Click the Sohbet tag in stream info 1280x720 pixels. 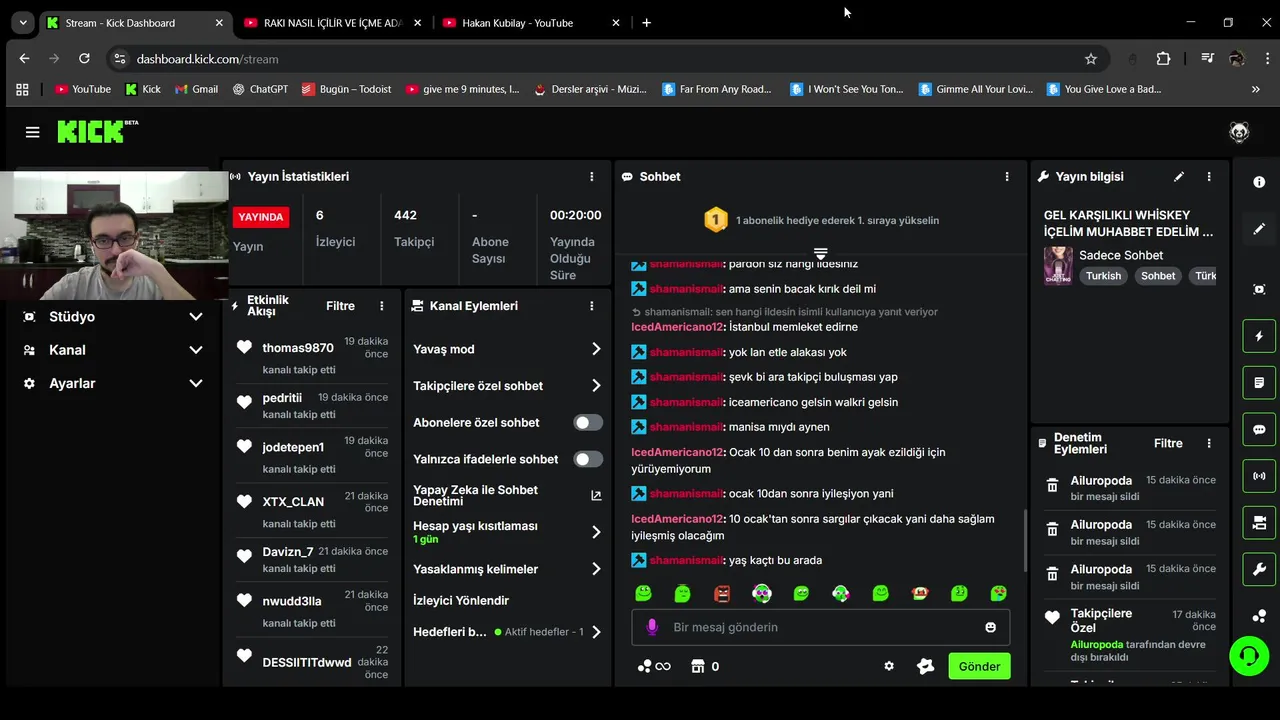1158,276
